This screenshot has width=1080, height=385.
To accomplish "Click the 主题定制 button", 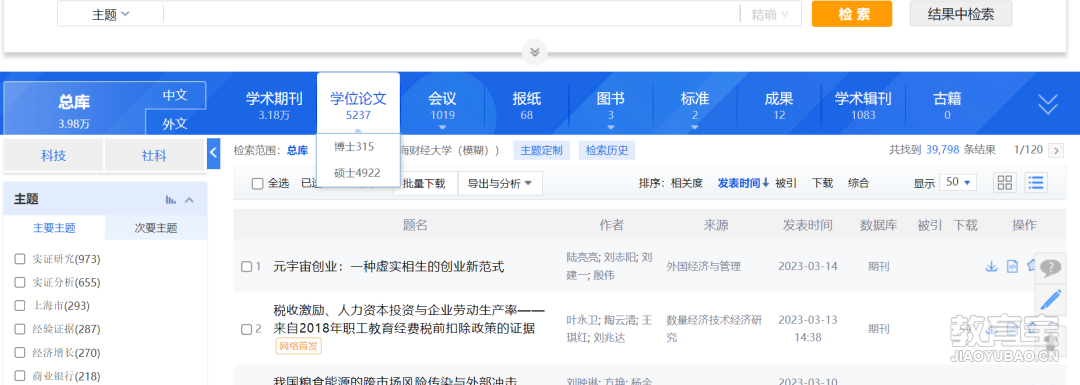I will pos(541,150).
